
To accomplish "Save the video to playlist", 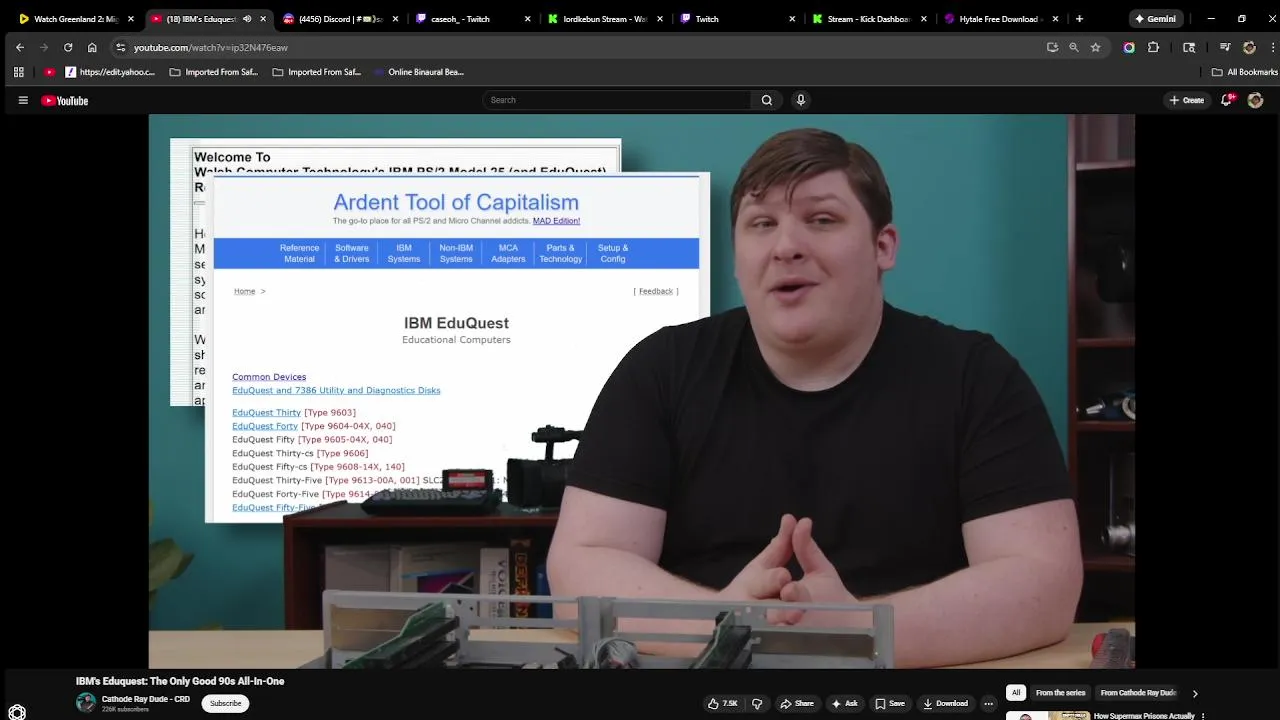I will [x=889, y=703].
